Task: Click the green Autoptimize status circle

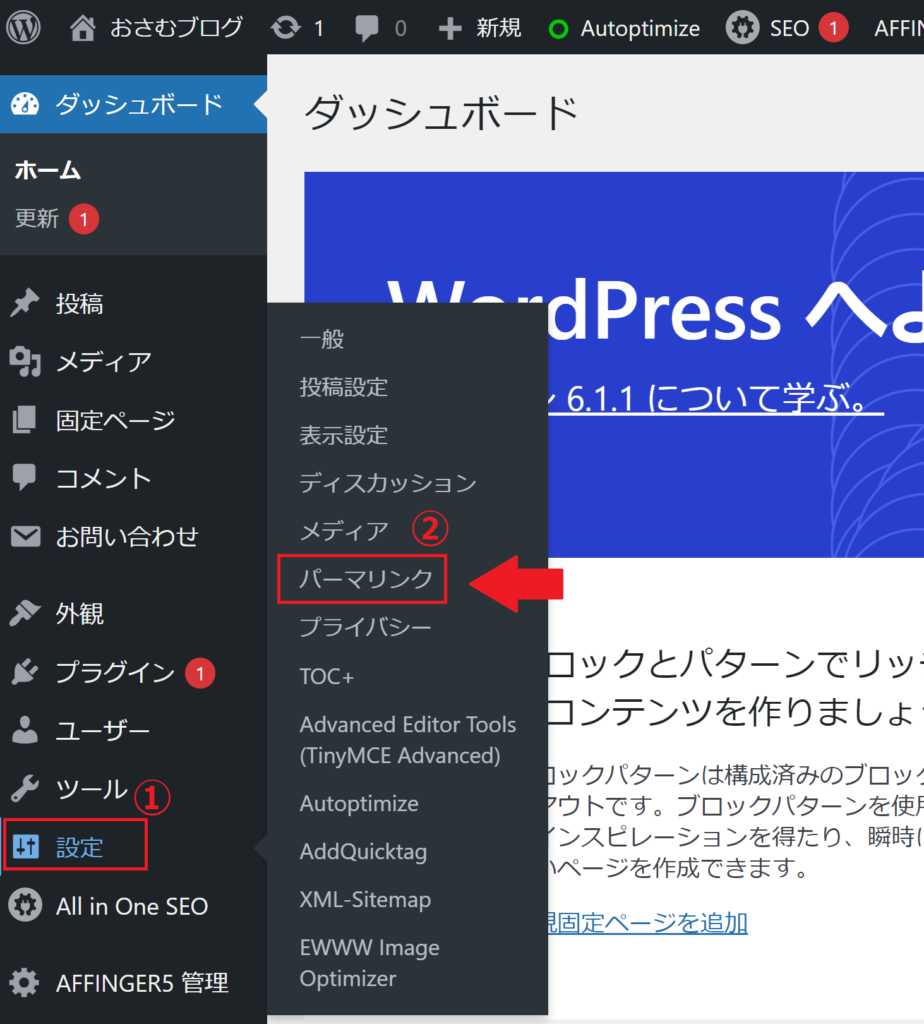Action: point(558,29)
